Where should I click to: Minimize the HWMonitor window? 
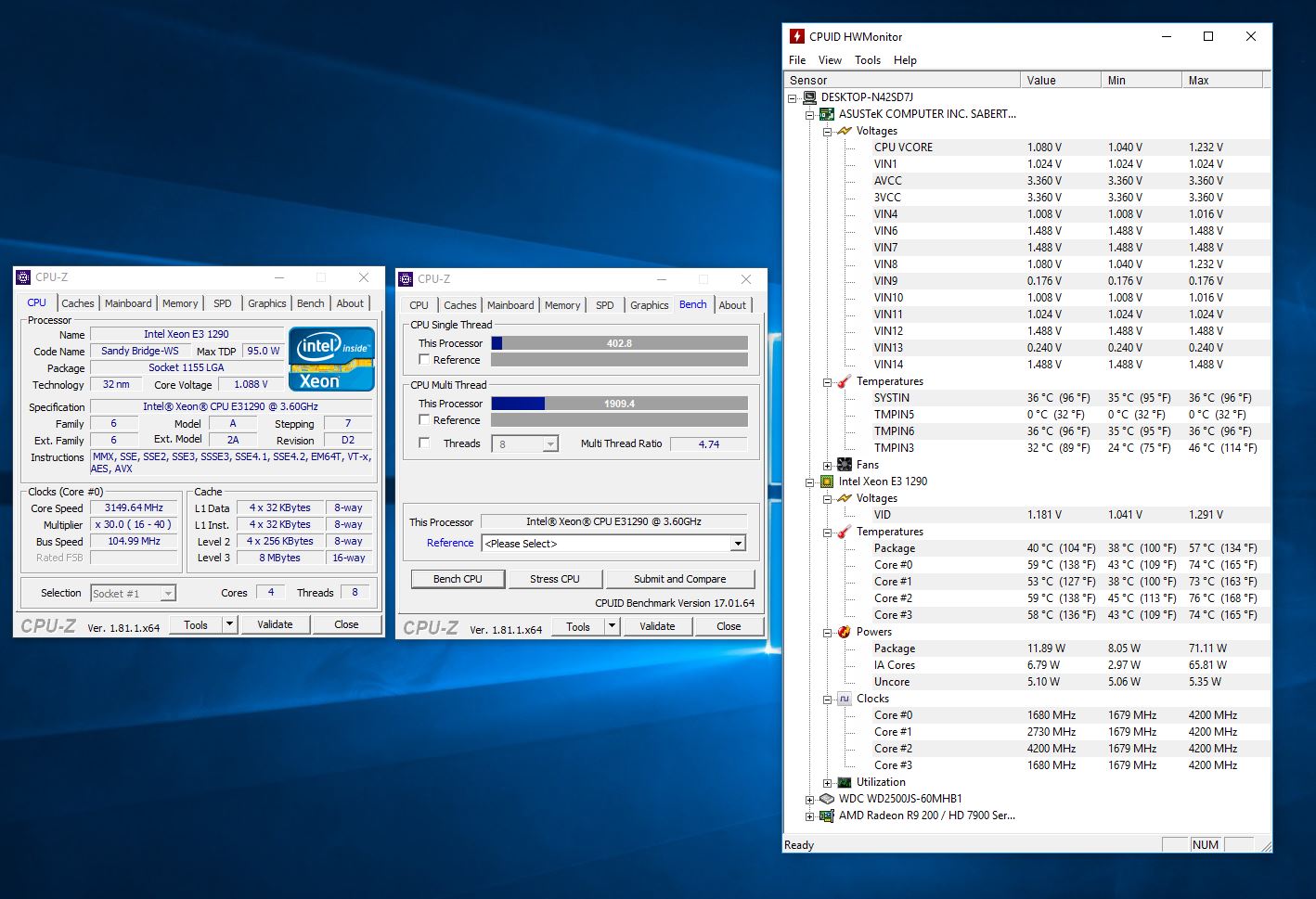coord(1167,36)
